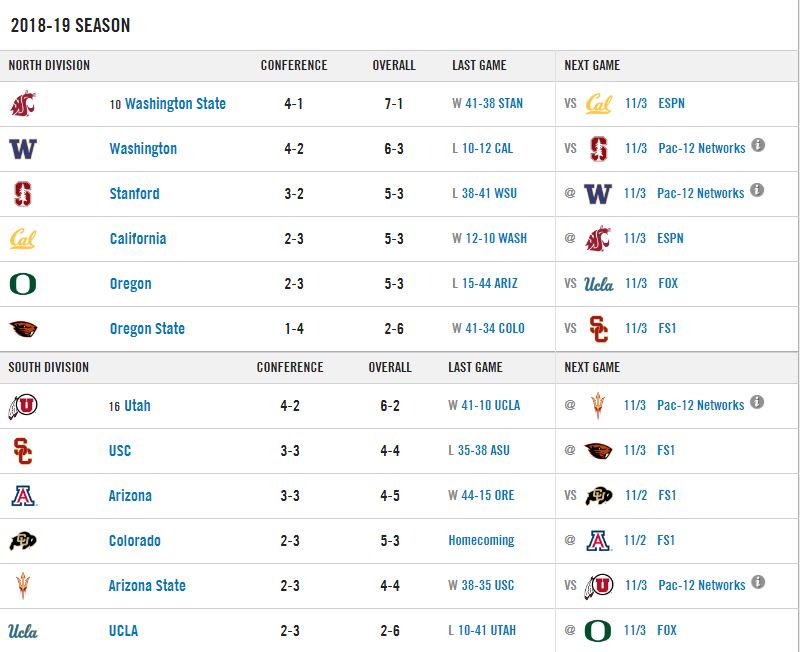Image resolution: width=800 pixels, height=652 pixels.
Task: Click info icon beside Washington's Pac-12 Networks
Action: [758, 146]
